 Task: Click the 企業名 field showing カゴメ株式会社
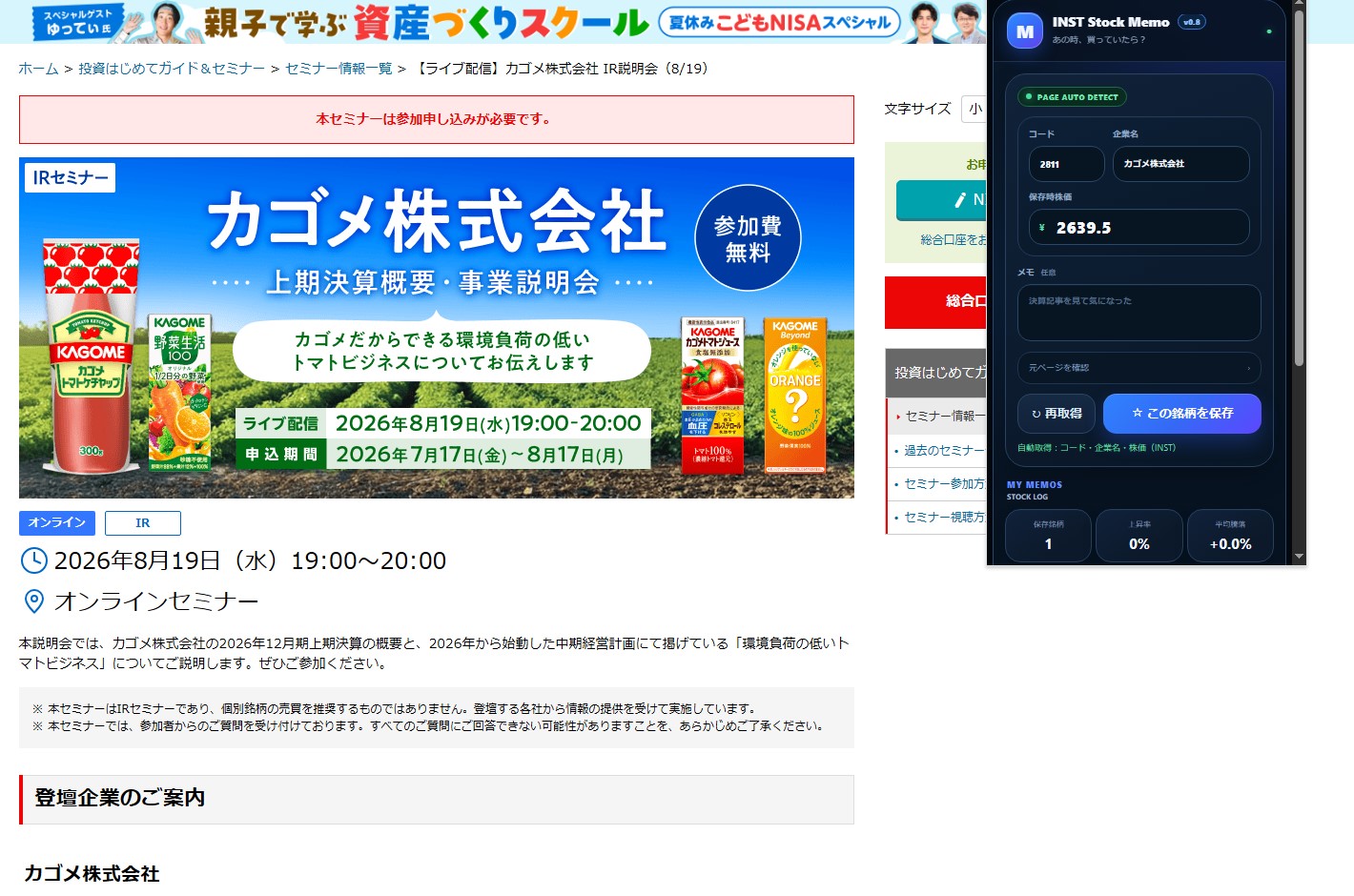1181,164
